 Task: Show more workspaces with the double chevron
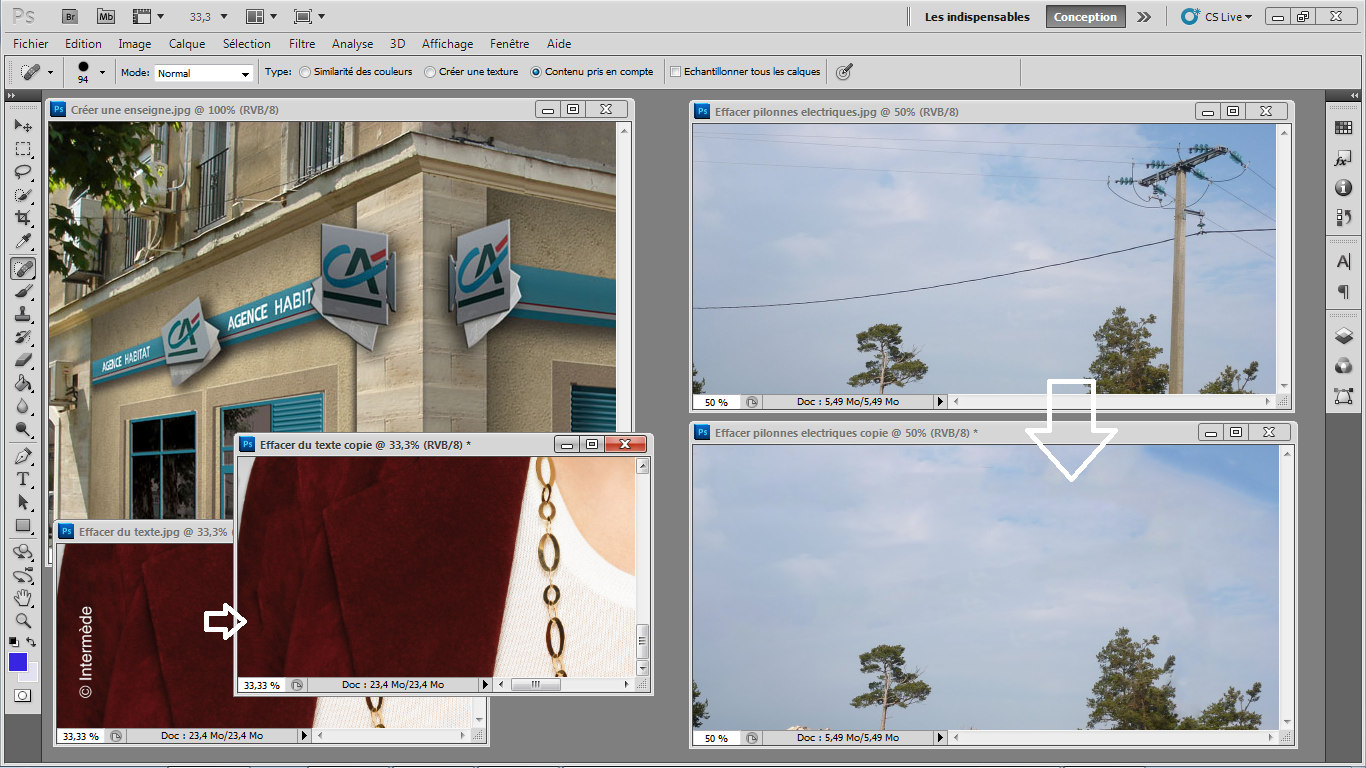(1144, 17)
